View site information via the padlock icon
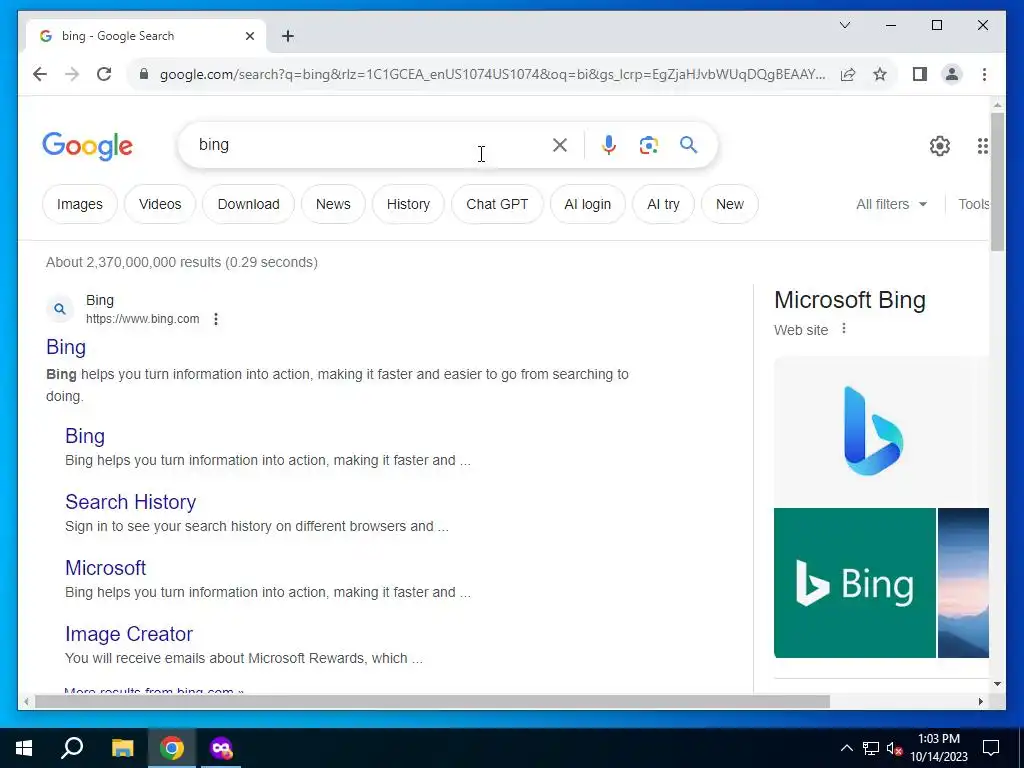This screenshot has width=1024, height=768. tap(144, 74)
